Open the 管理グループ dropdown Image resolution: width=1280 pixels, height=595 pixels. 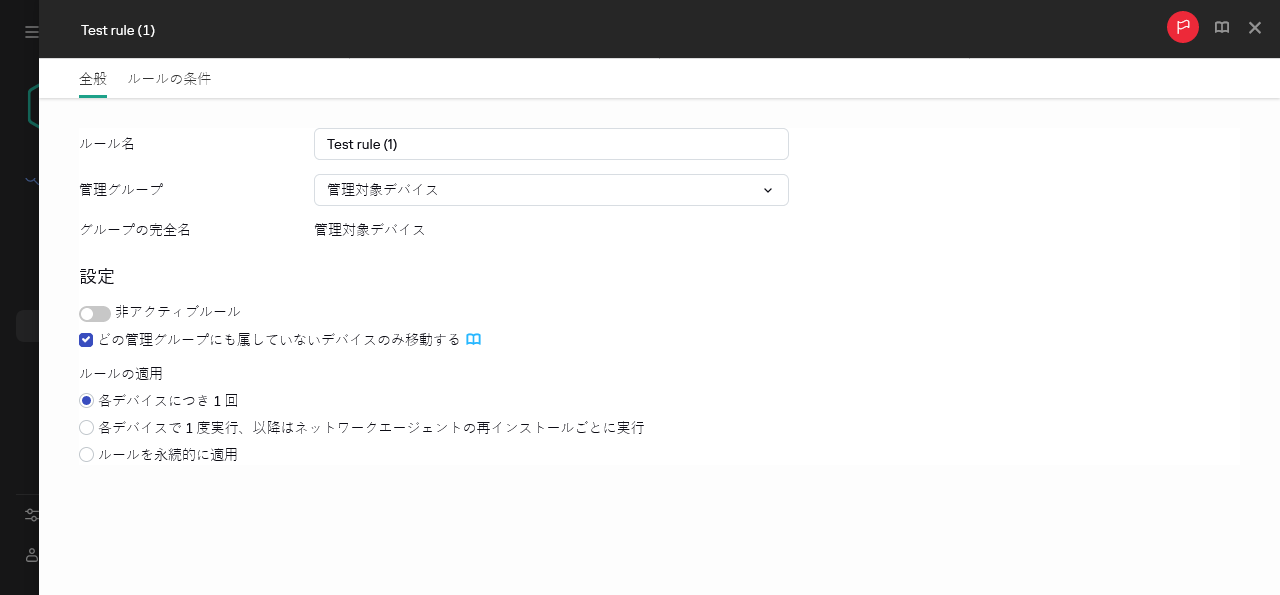551,190
